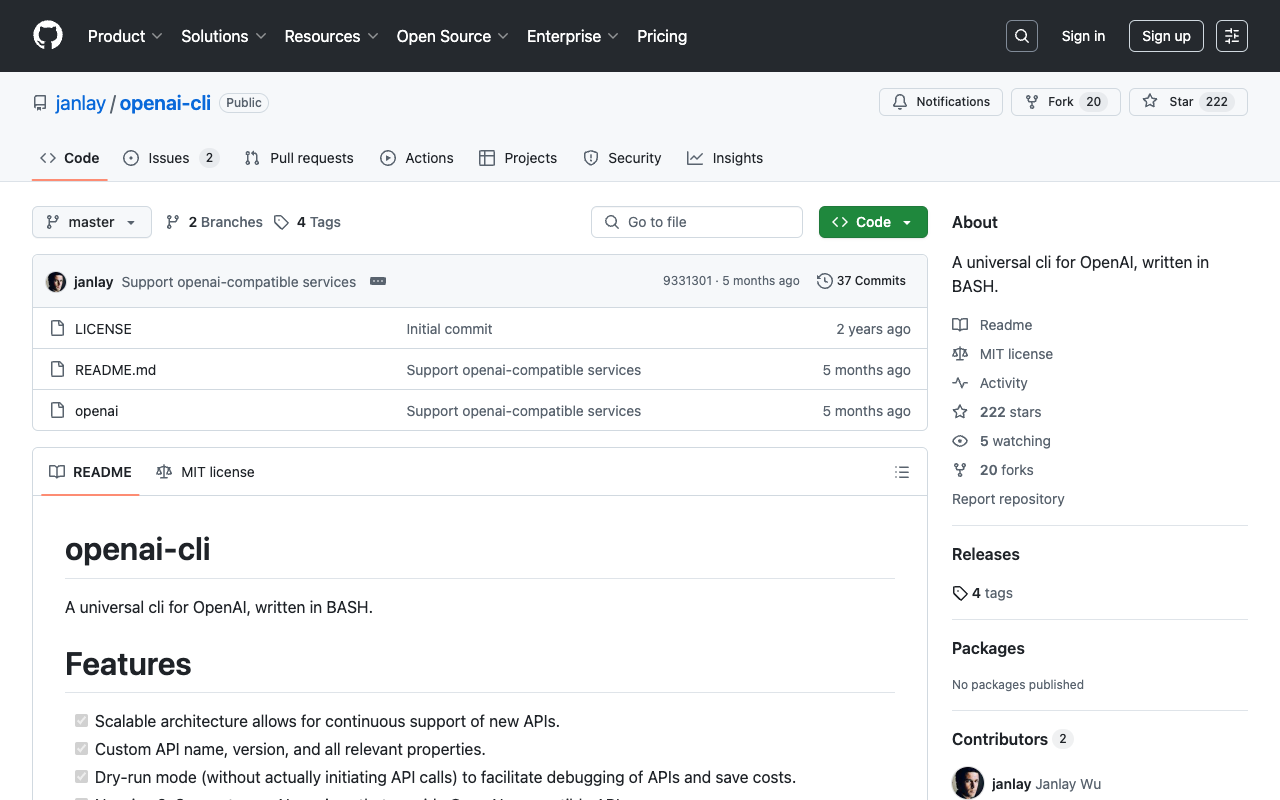Image resolution: width=1280 pixels, height=800 pixels.
Task: Open Readme link in About
Action: pyautogui.click(x=992, y=325)
